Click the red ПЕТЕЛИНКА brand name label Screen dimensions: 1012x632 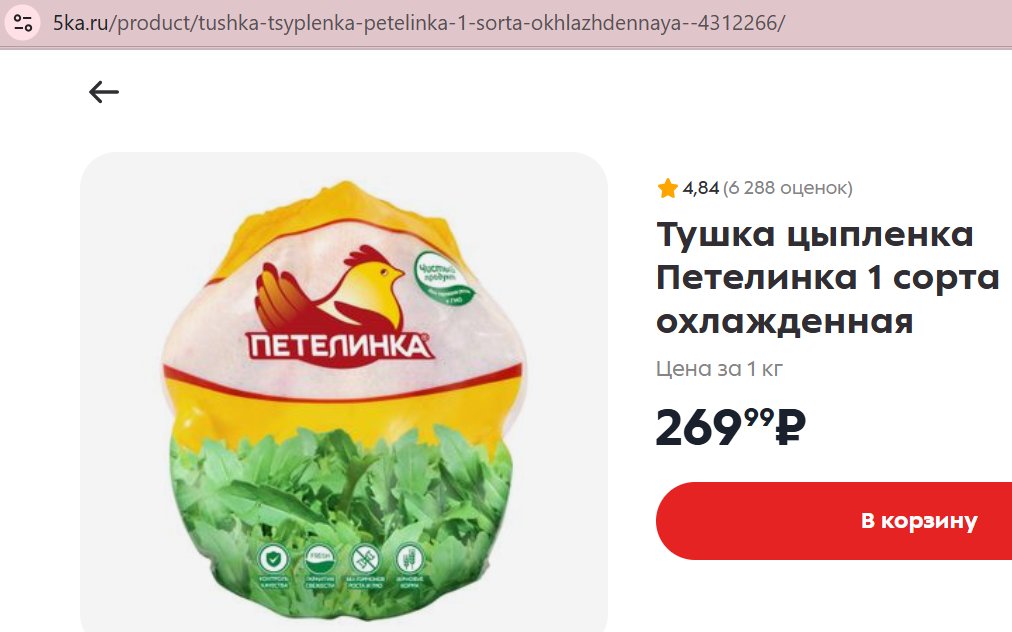pos(339,347)
